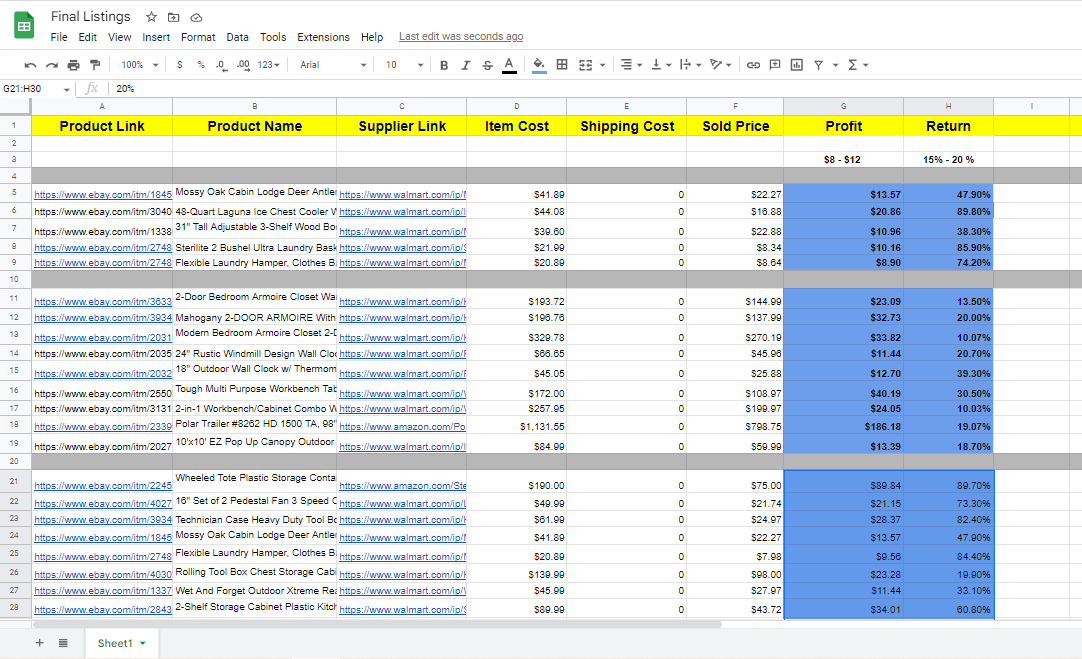
Task: Open the fill color picker
Action: tap(539, 65)
